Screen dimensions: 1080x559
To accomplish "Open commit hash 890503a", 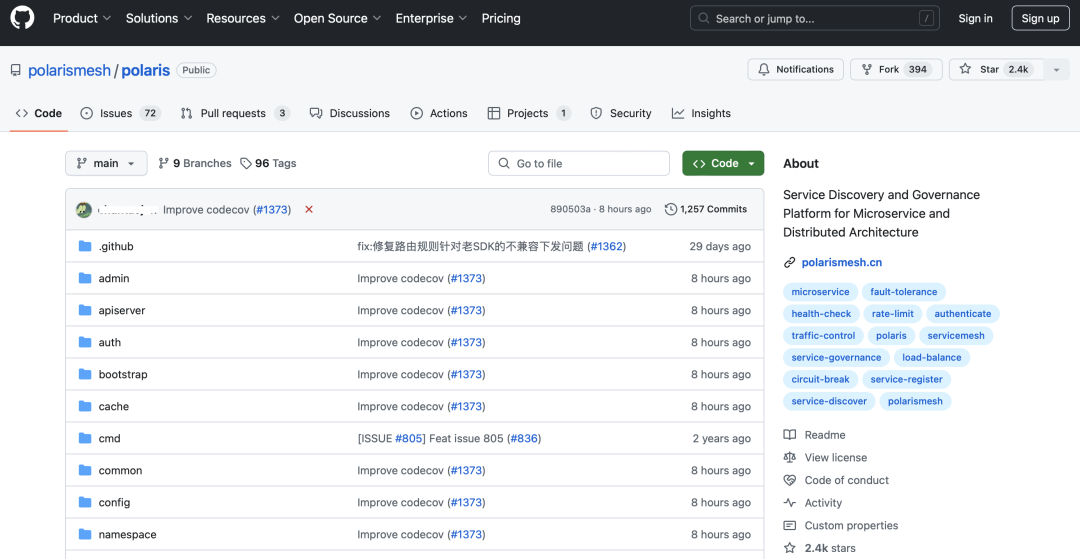I will (x=570, y=209).
